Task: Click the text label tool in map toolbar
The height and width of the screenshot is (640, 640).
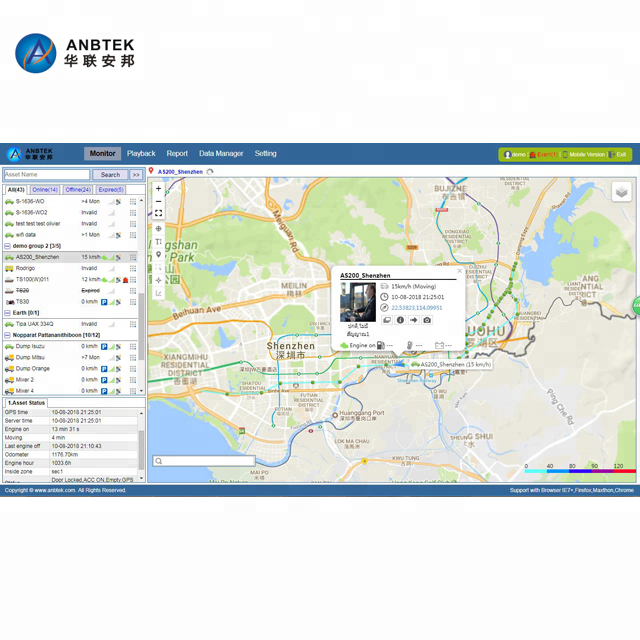Action: (158, 242)
